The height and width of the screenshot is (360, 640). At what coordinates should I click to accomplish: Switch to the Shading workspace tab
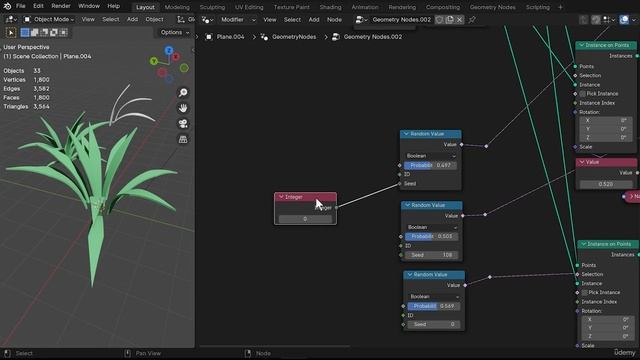330,7
